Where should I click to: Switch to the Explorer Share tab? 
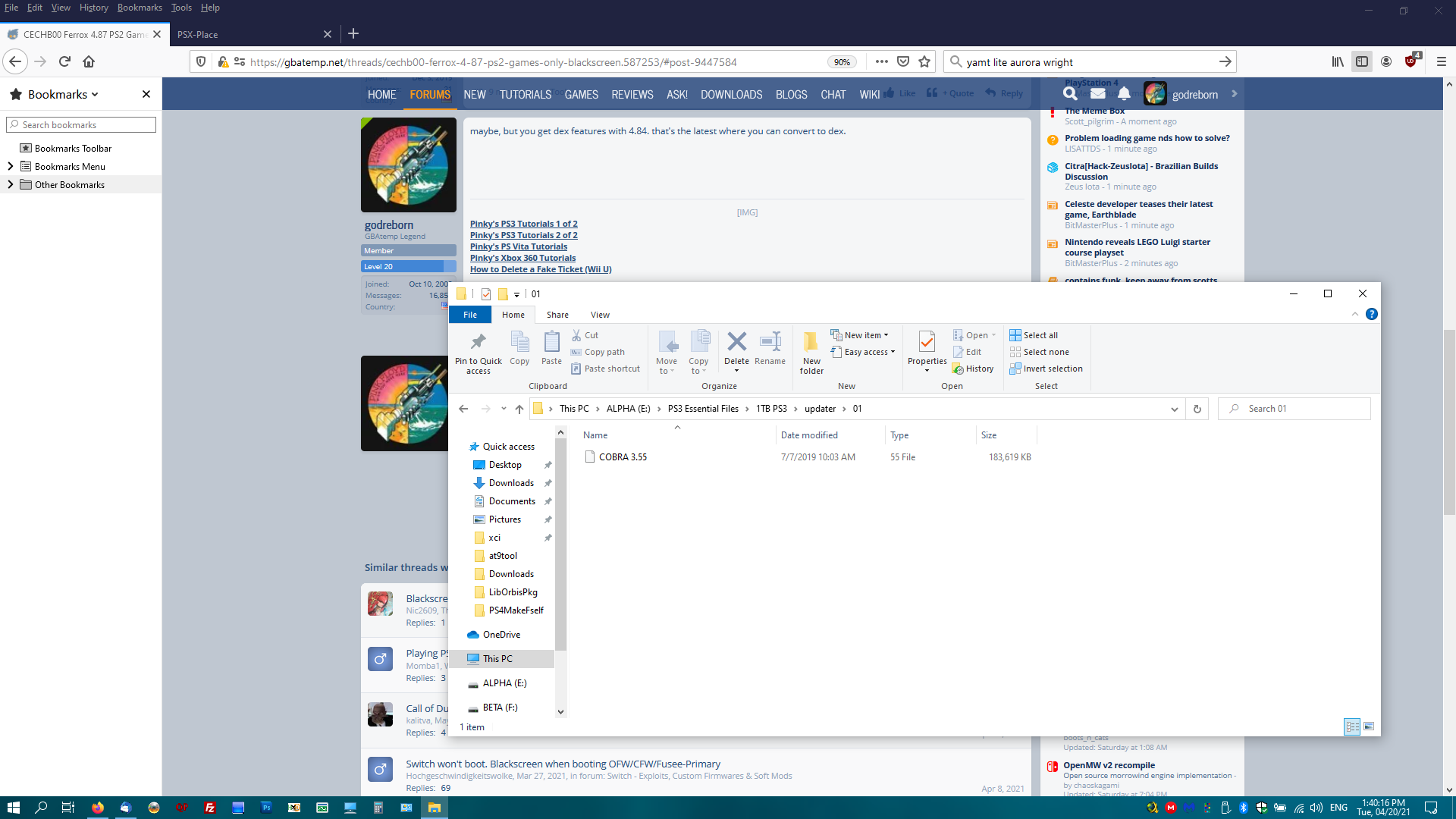pyautogui.click(x=557, y=315)
